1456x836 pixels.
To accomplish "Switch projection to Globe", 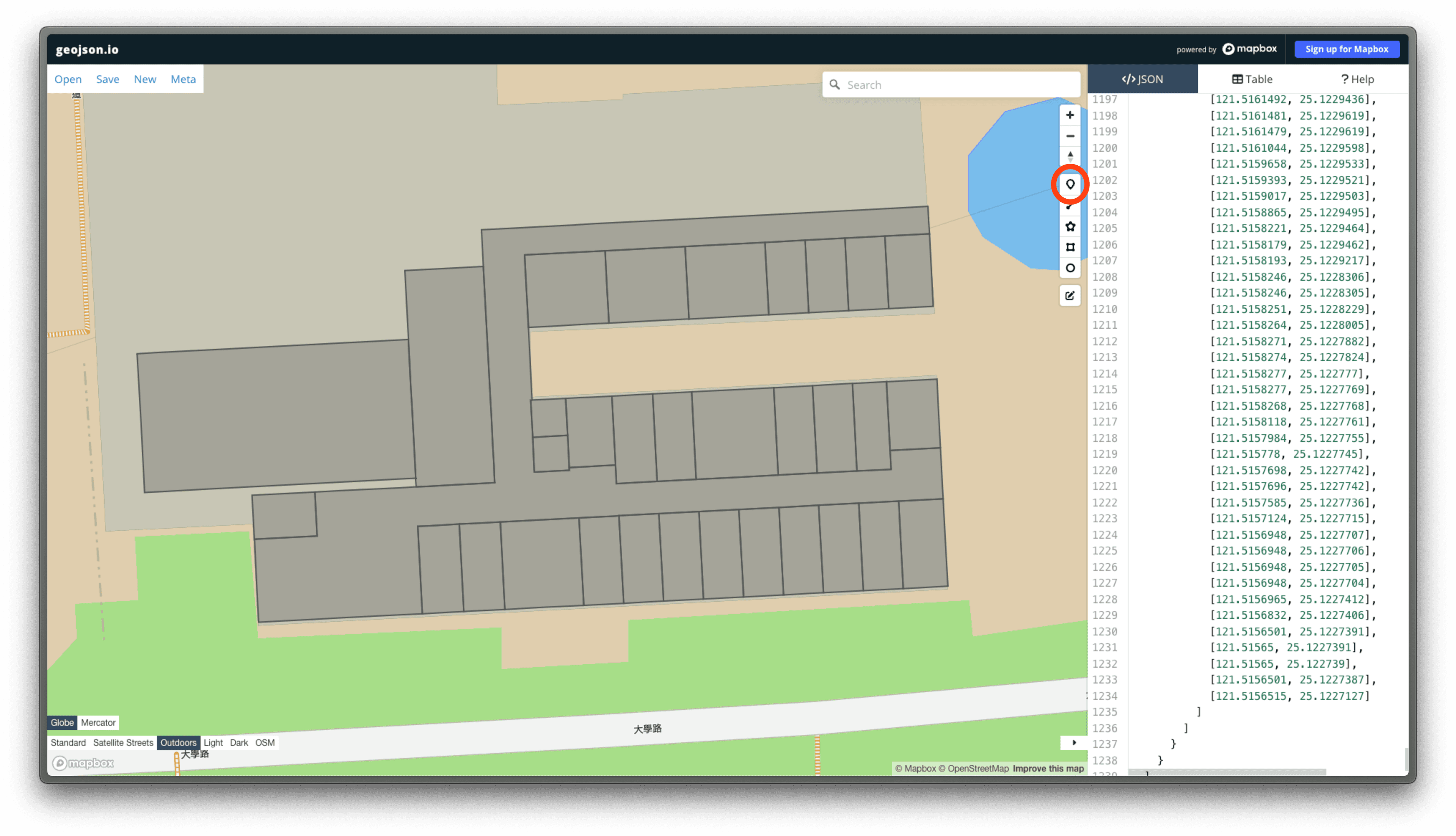I will [x=62, y=722].
